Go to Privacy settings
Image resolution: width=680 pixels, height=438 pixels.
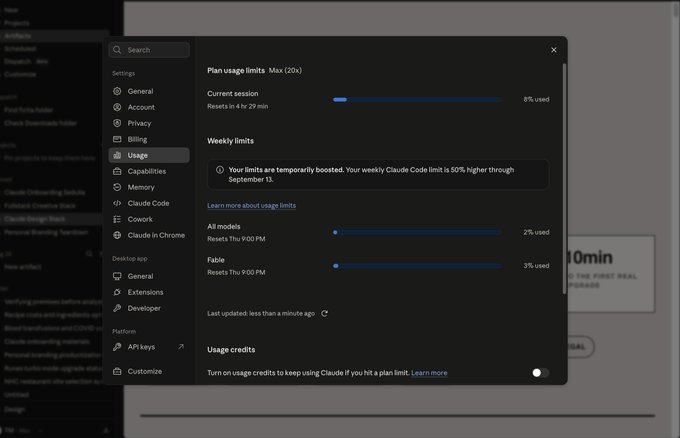coord(149,123)
